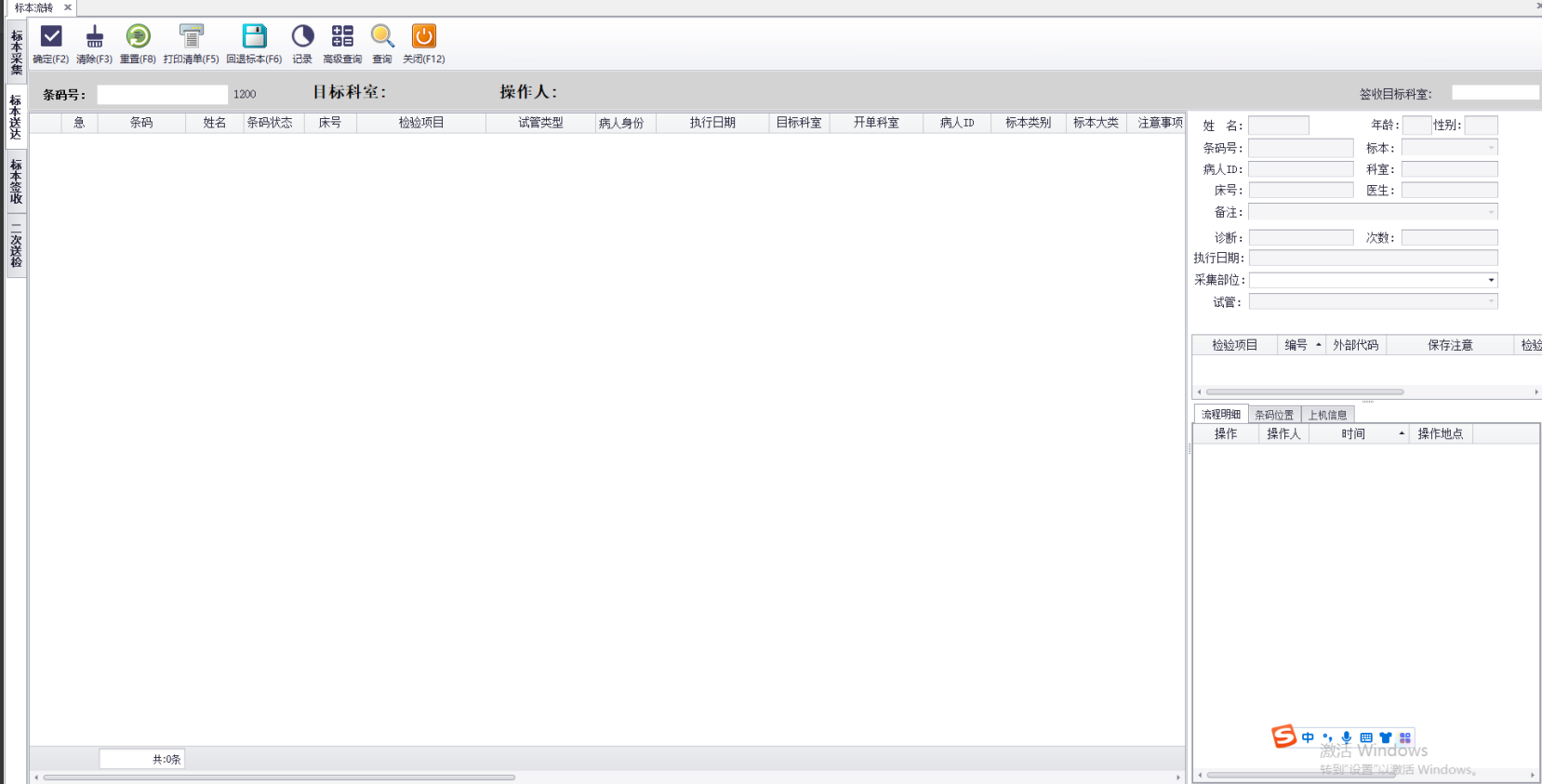This screenshot has width=1542, height=784.
Task: Click the main table horizontal scrollbar
Action: [279, 777]
